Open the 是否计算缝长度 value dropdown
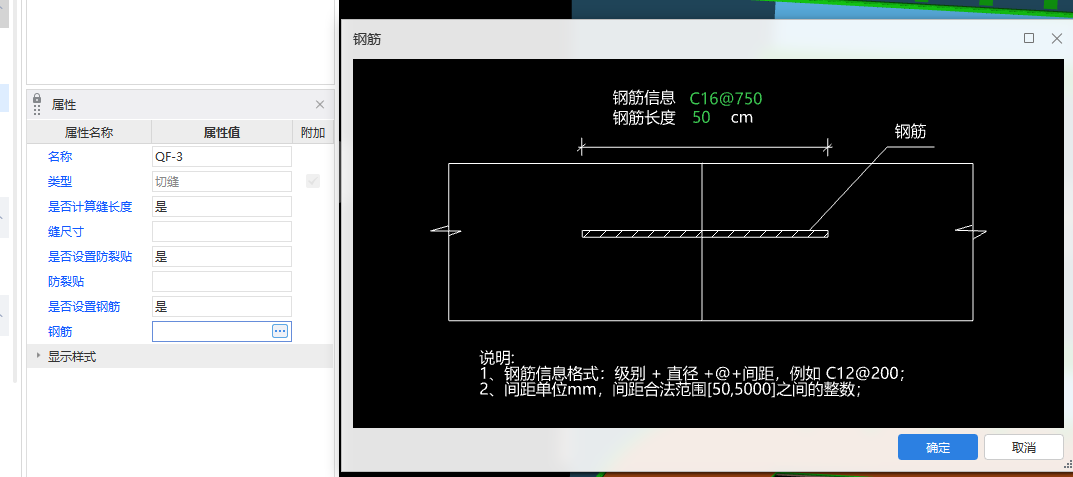The height and width of the screenshot is (477, 1073). pos(221,206)
